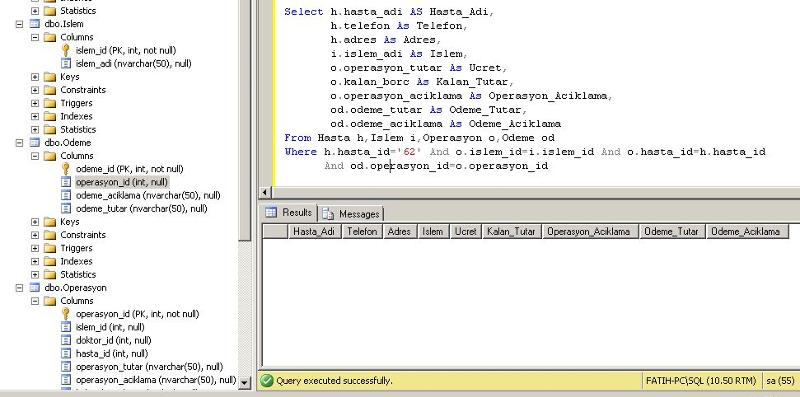Expand the Keys folder under dbo.Odeme
This screenshot has width=800, height=397.
[x=35, y=221]
